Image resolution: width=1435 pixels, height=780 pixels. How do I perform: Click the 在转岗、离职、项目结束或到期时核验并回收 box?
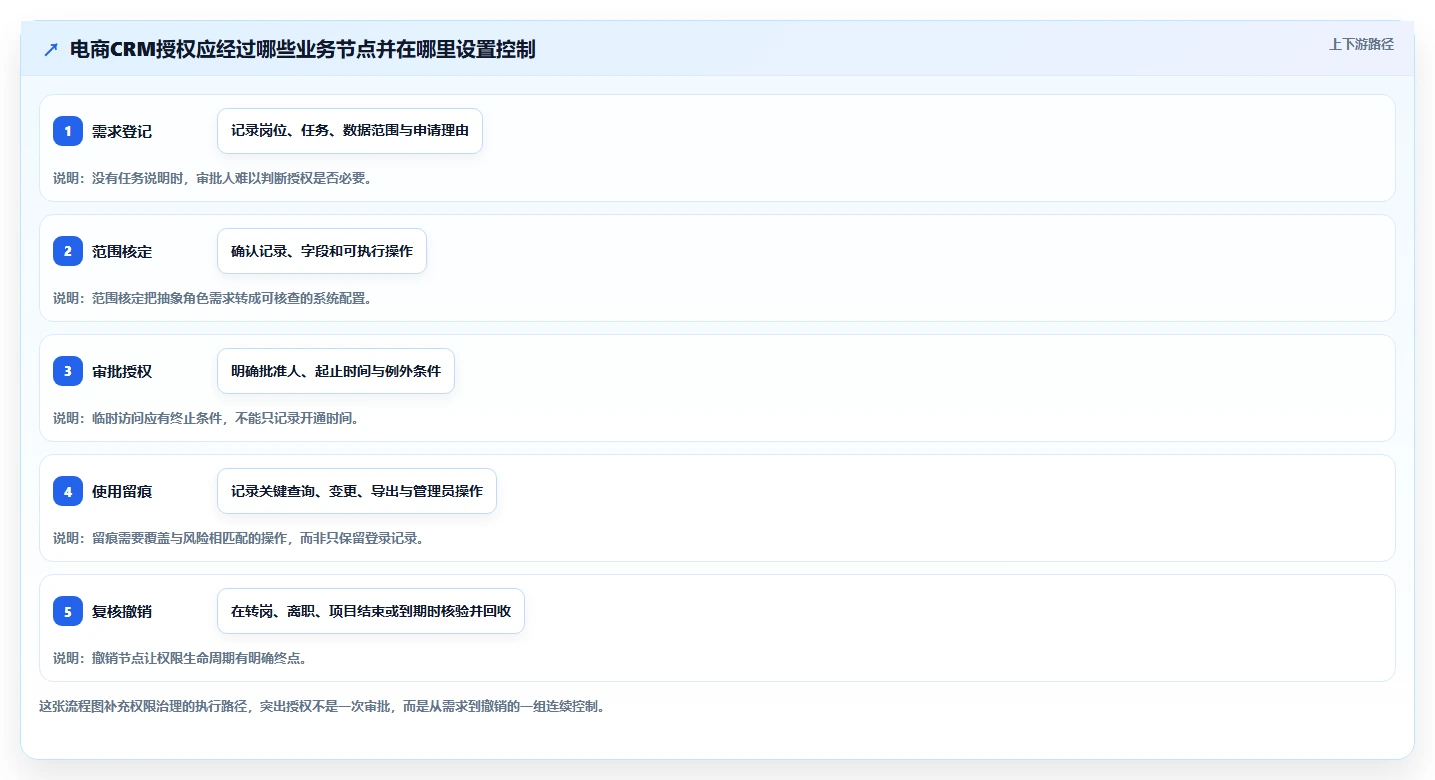click(x=371, y=611)
